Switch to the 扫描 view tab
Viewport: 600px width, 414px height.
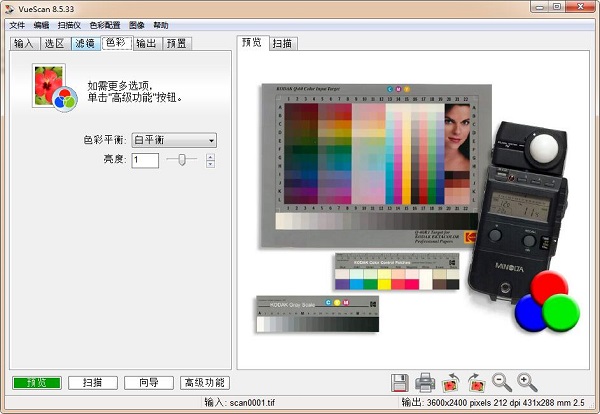(x=283, y=44)
